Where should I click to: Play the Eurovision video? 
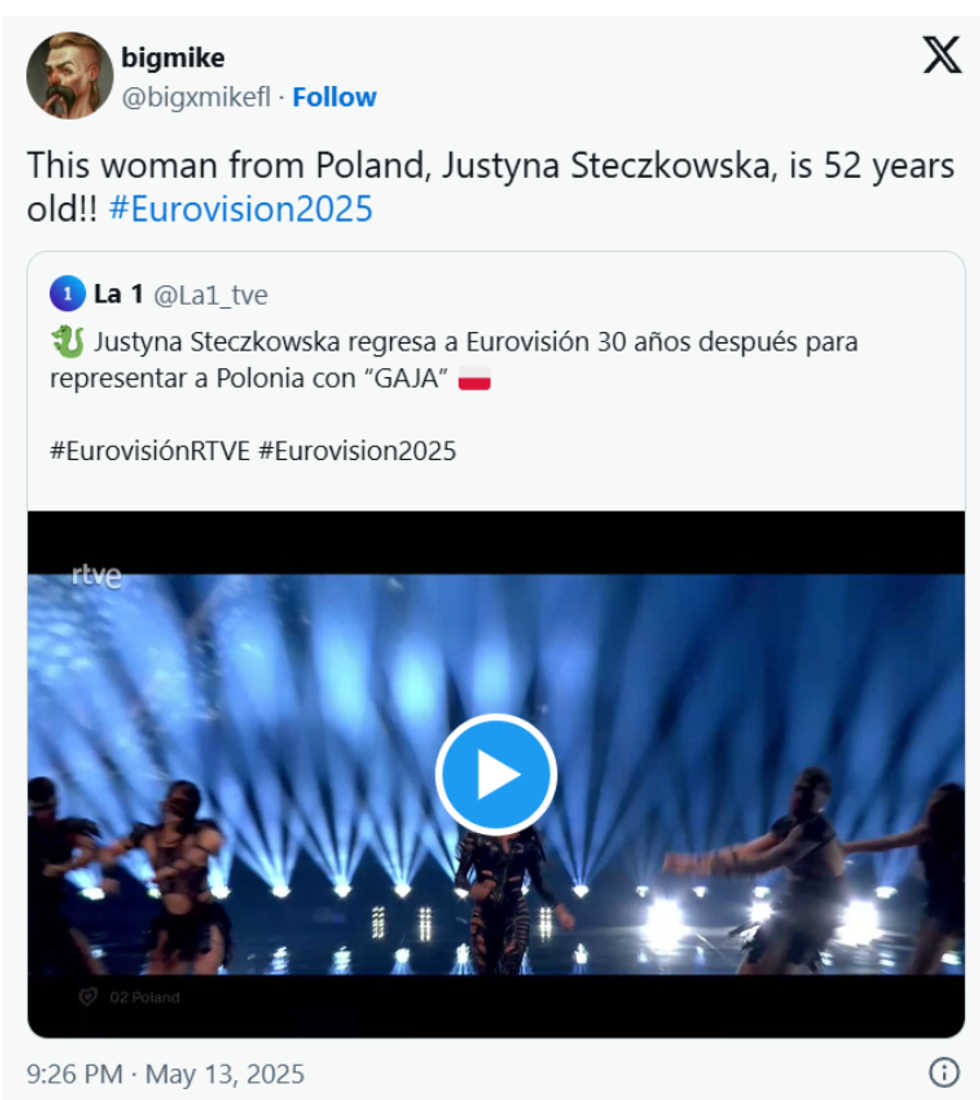pyautogui.click(x=496, y=773)
